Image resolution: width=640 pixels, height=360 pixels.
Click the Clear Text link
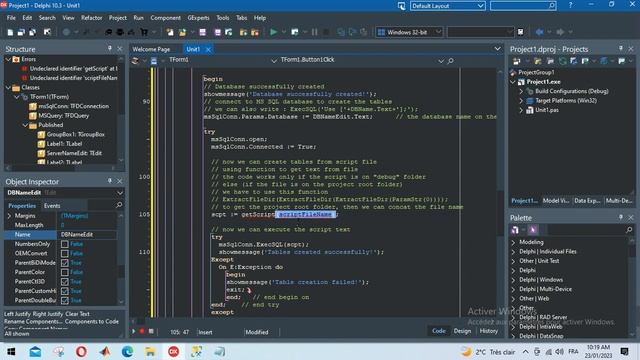78,314
